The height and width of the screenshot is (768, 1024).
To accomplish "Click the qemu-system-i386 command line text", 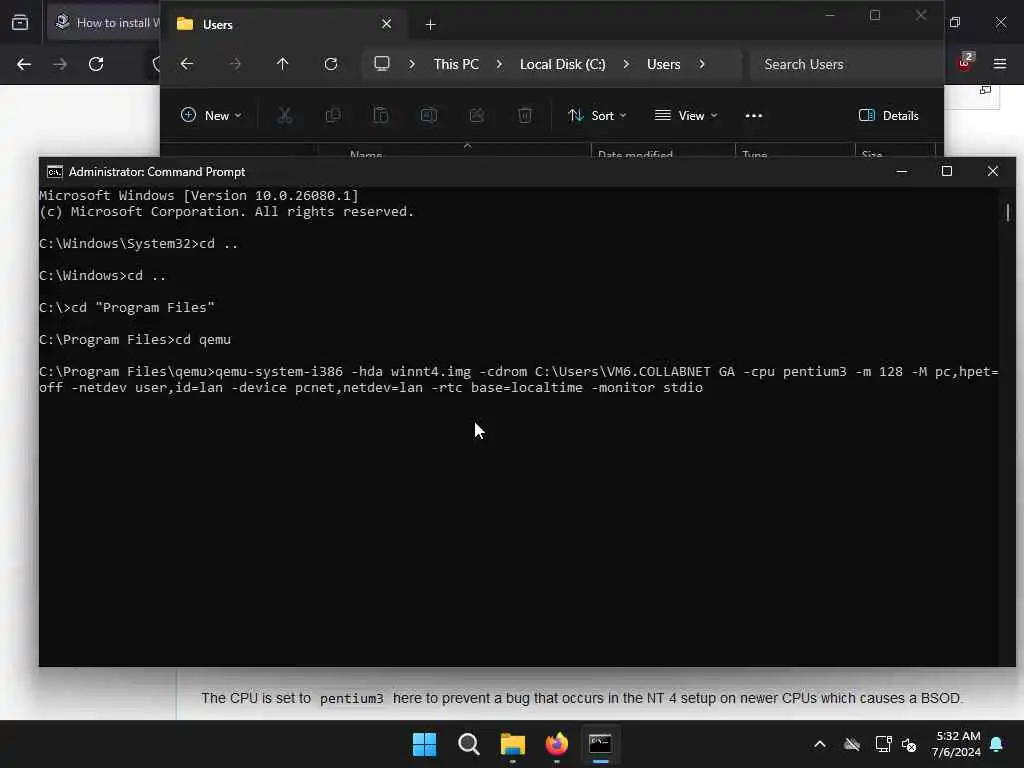I will pyautogui.click(x=519, y=379).
